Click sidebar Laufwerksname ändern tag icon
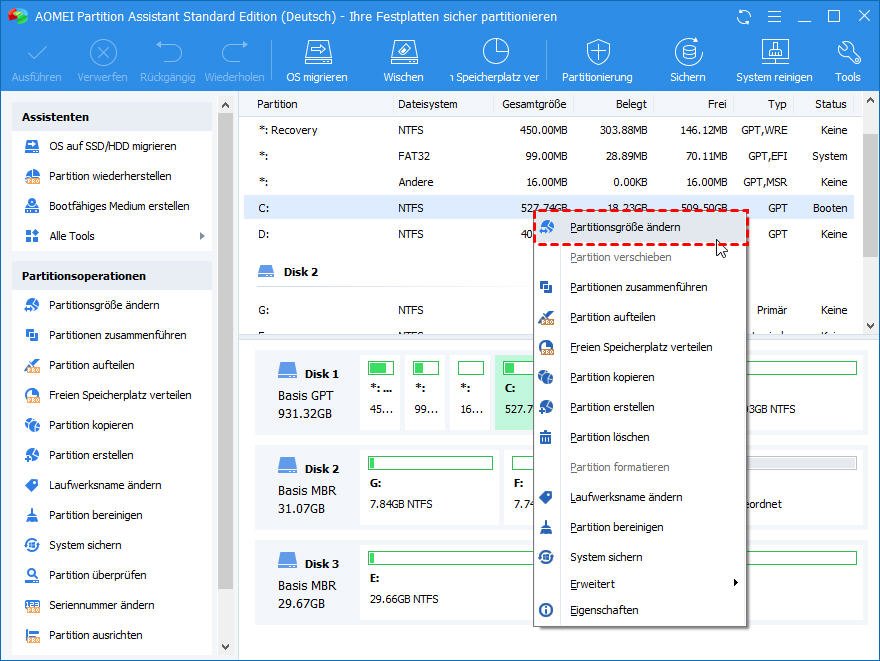880x661 pixels. coord(32,485)
